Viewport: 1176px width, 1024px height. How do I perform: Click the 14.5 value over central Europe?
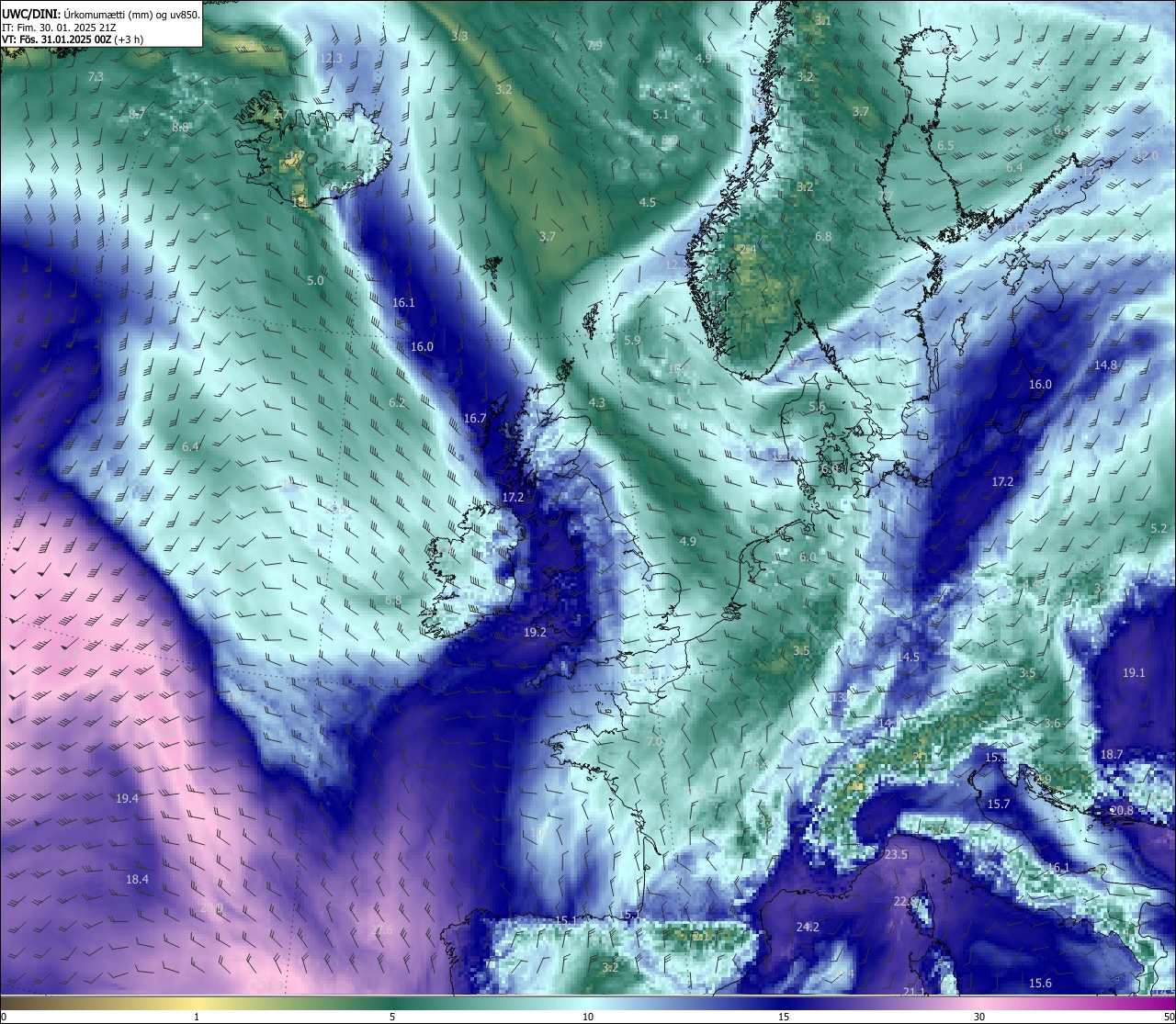[x=908, y=657]
